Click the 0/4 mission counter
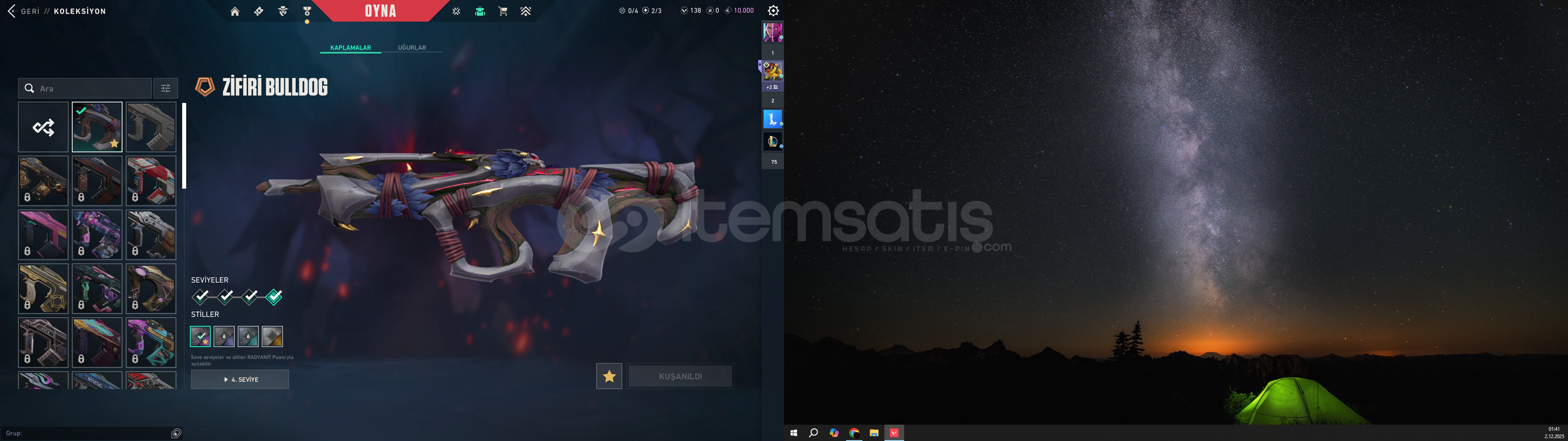 (628, 10)
